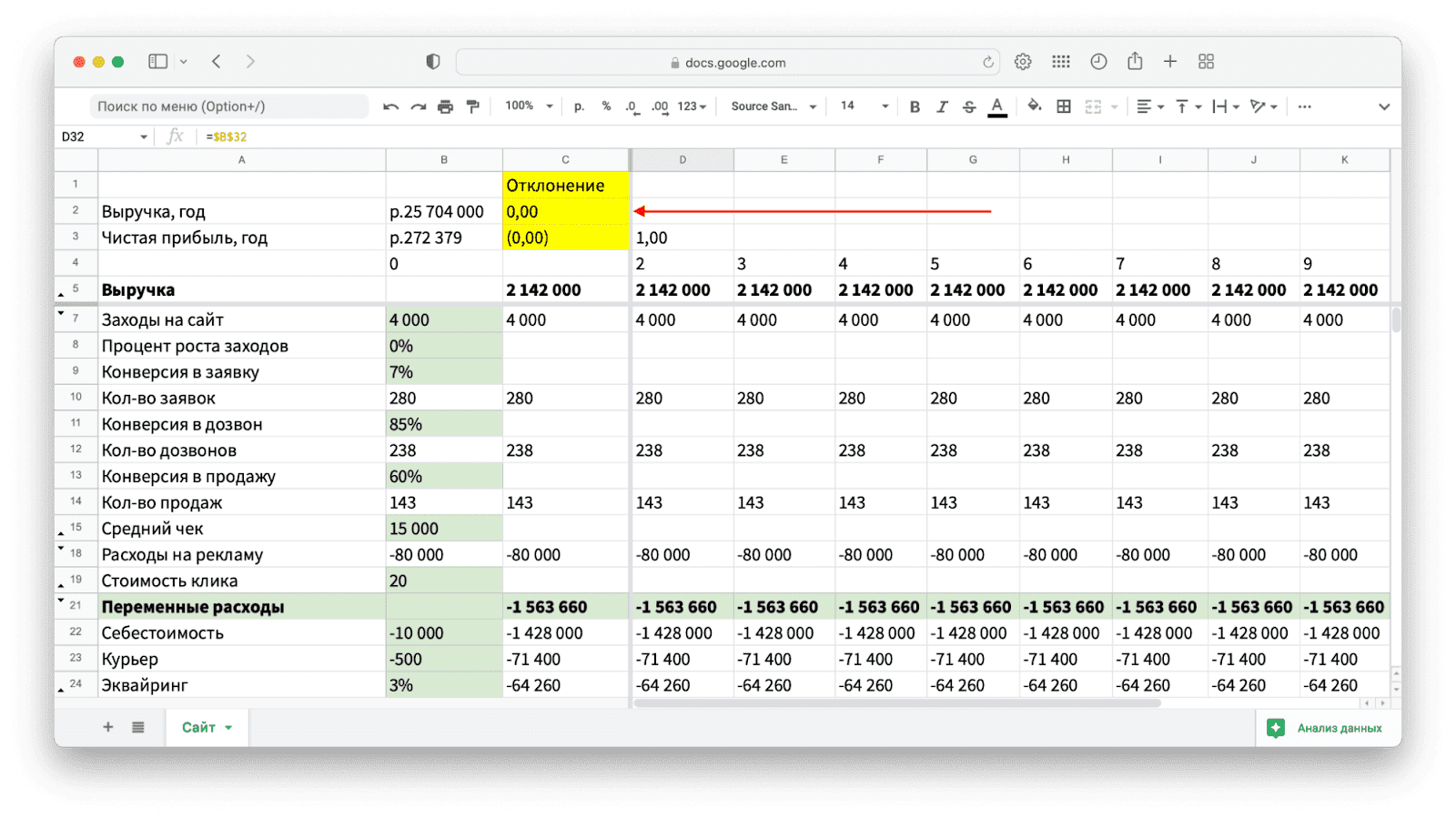Open the fill color bucket tool
Viewport: 1456px width, 819px height.
click(x=1035, y=106)
